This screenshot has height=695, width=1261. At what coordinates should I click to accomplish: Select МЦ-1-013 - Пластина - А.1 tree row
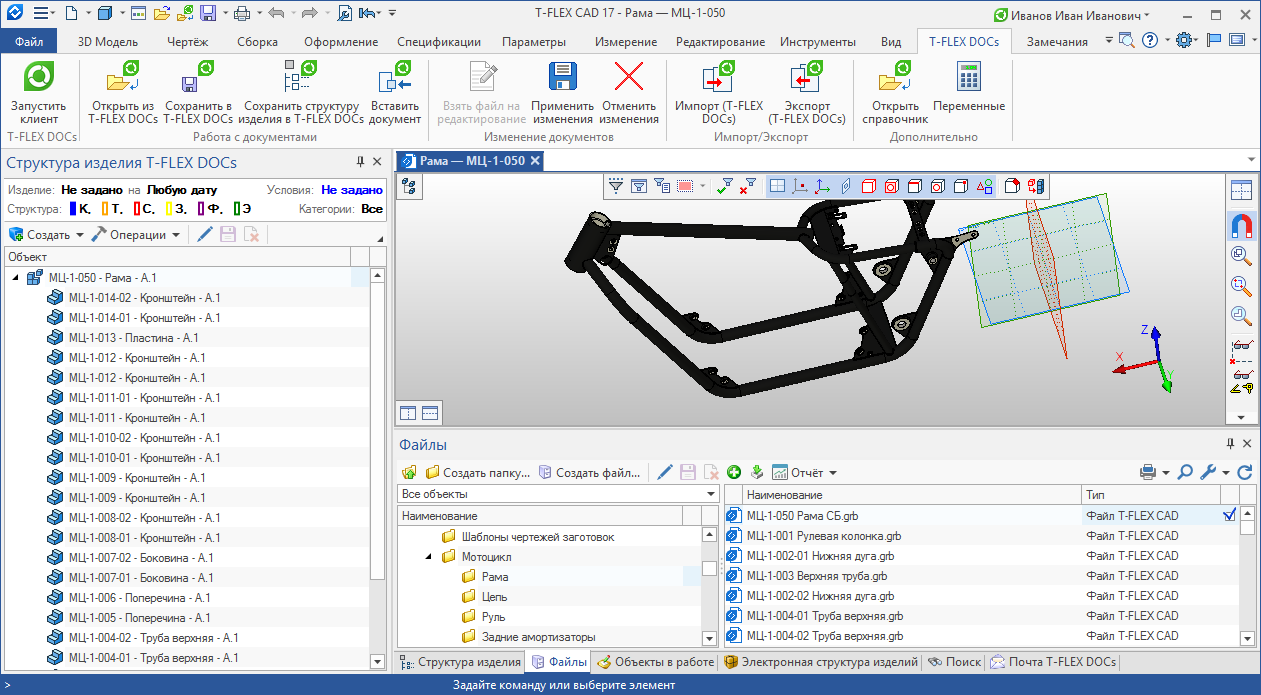click(x=133, y=338)
